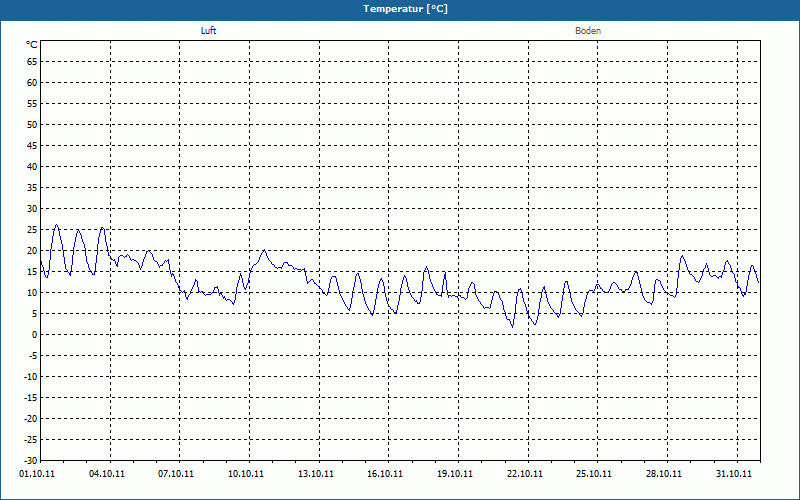The image size is (800, 500).
Task: Click the 01.10.11 date label
Action: click(37, 473)
